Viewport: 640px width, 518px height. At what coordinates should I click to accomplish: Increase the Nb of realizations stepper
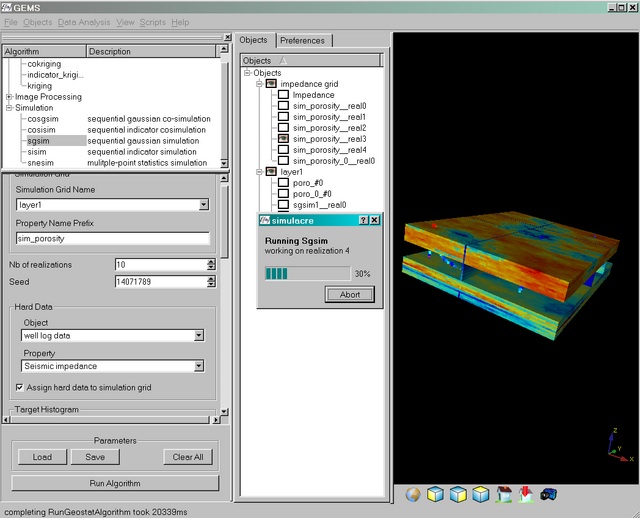(x=211, y=261)
